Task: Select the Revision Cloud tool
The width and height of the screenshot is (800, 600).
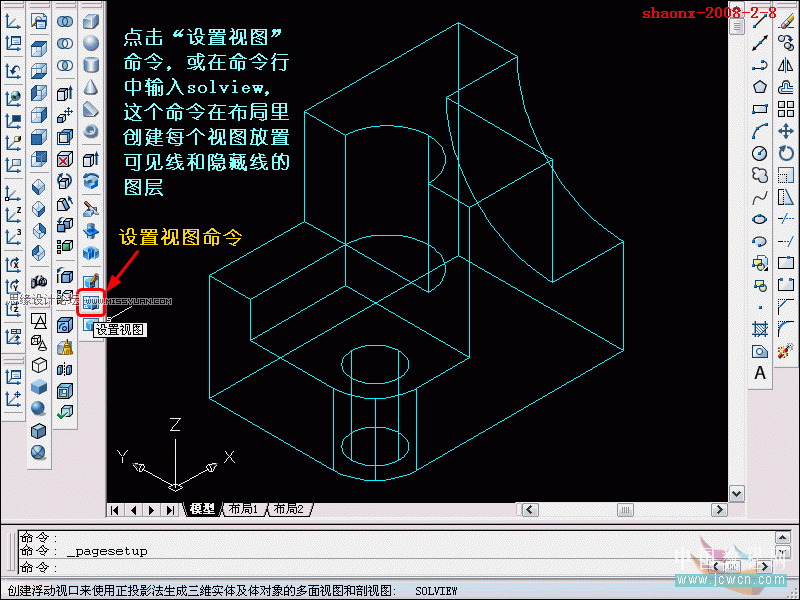Action: click(x=760, y=175)
